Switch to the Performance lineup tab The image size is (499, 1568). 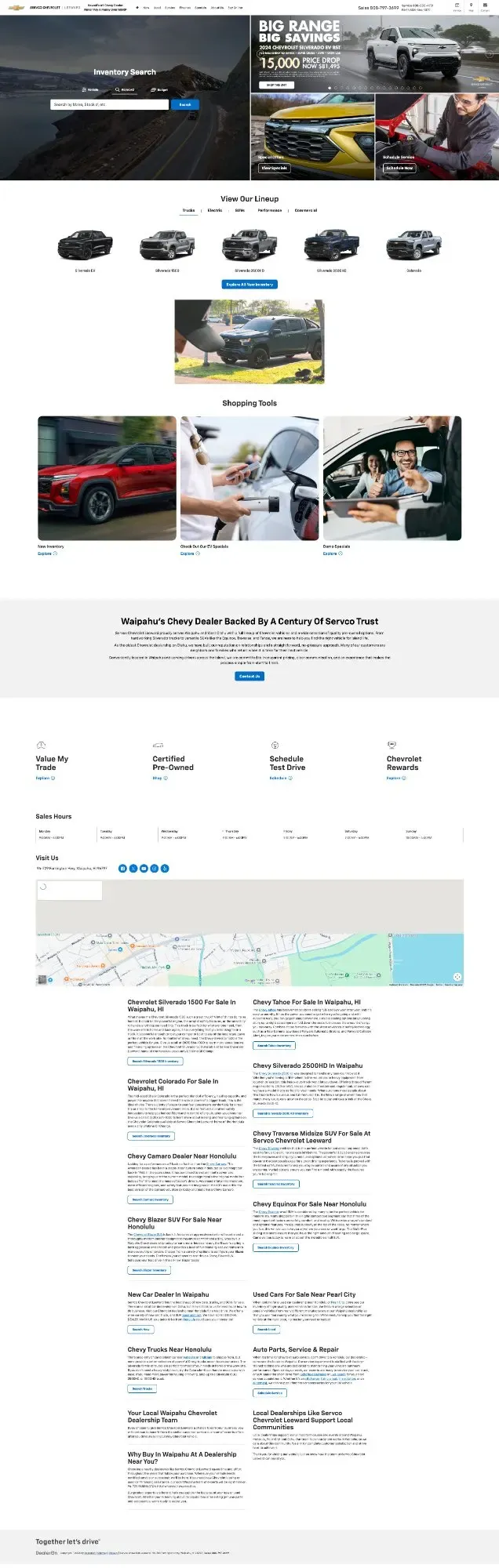pos(270,210)
